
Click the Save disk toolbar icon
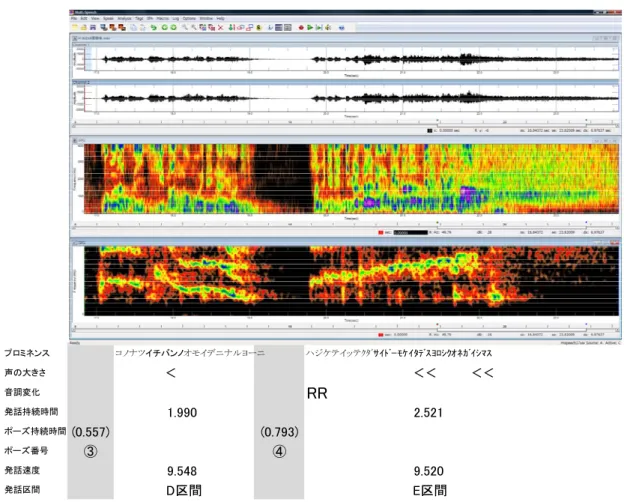tap(93, 27)
